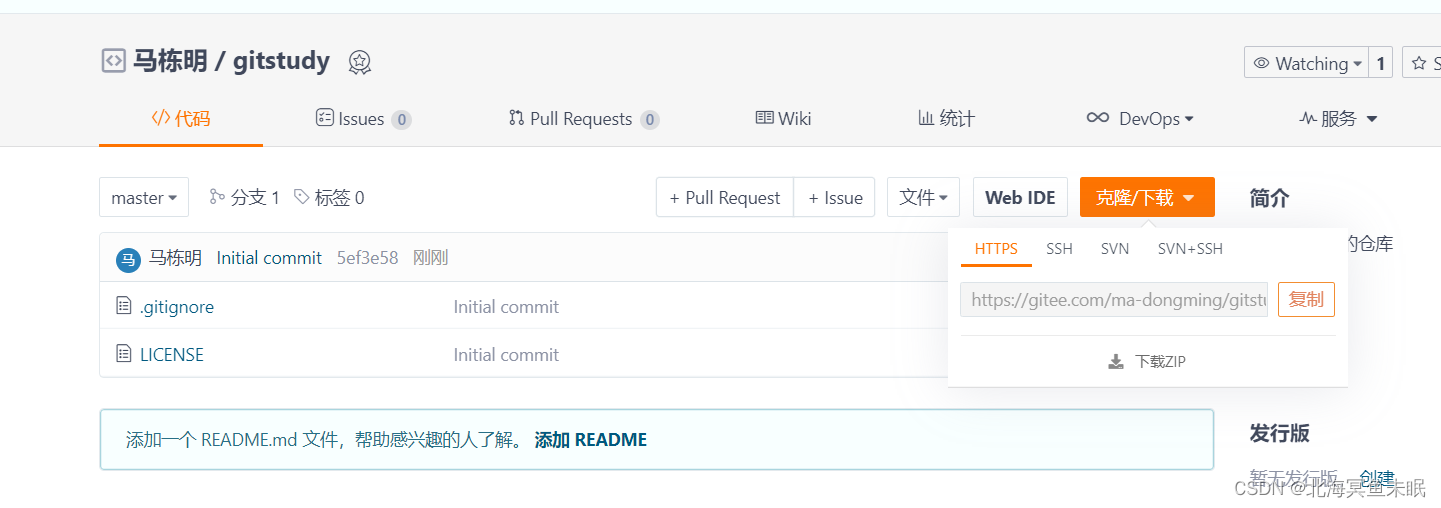
Task: Click the 复制 copy button
Action: [1306, 299]
